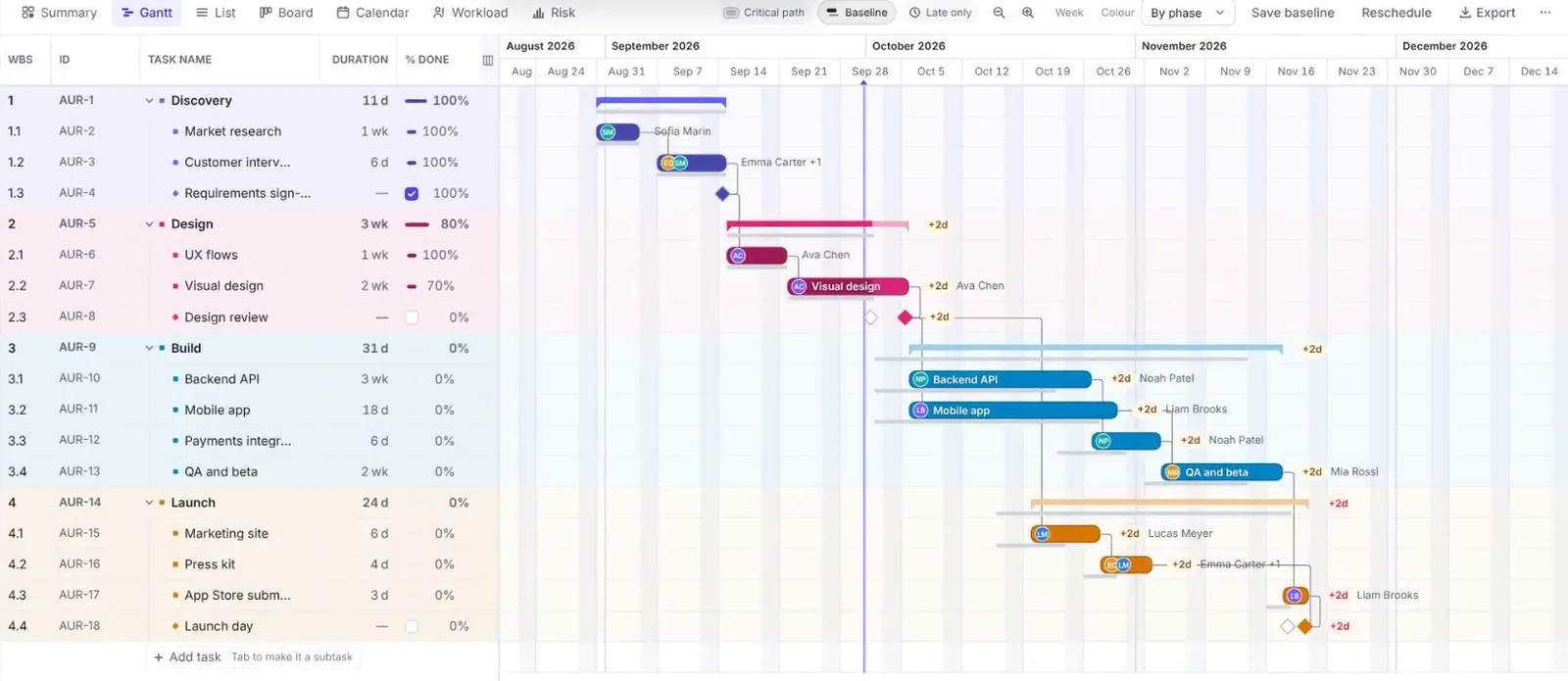Click the Requirements sign-off milestone diamond

tap(722, 194)
